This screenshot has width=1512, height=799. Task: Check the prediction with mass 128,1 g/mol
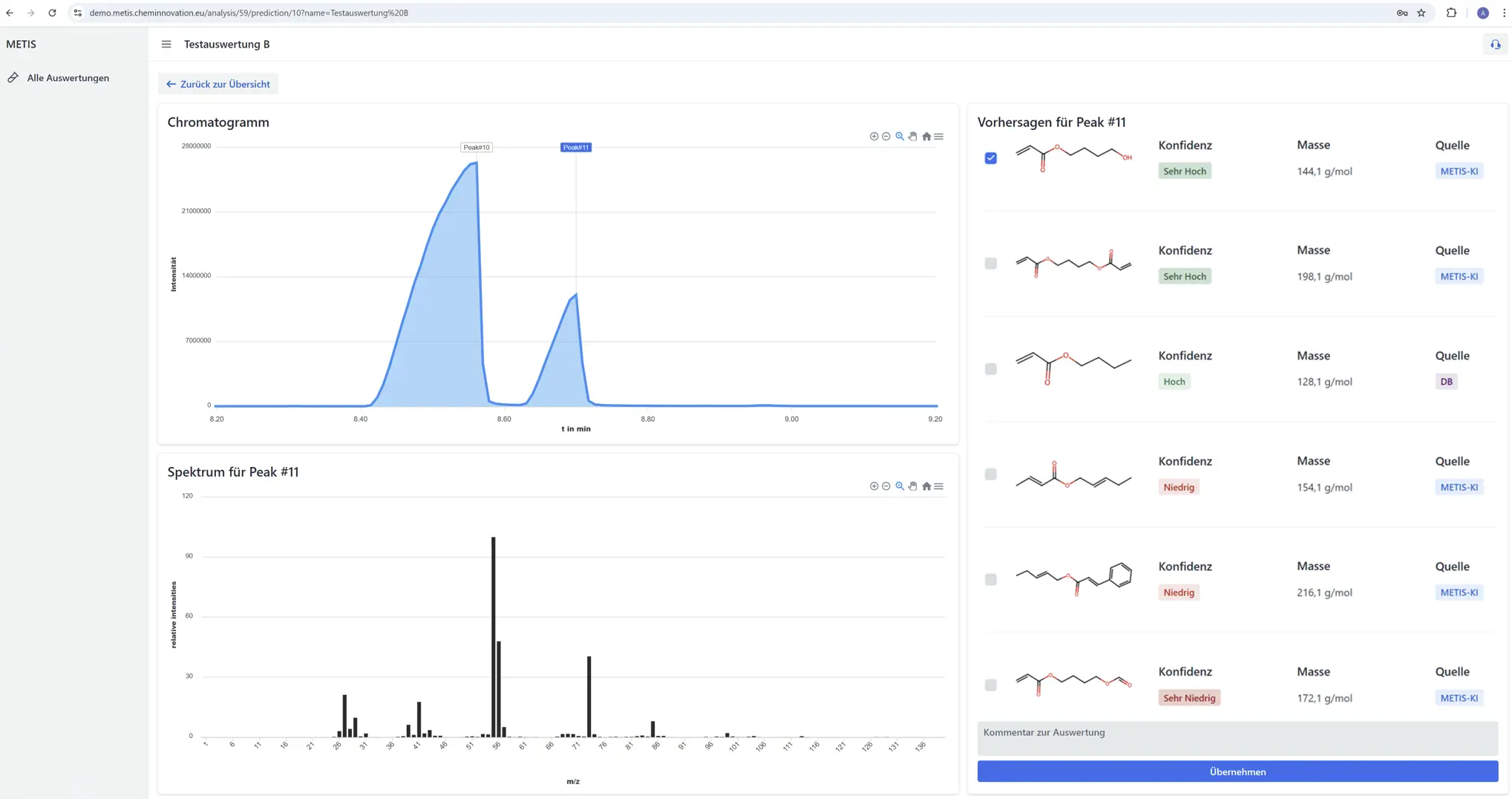coord(990,368)
